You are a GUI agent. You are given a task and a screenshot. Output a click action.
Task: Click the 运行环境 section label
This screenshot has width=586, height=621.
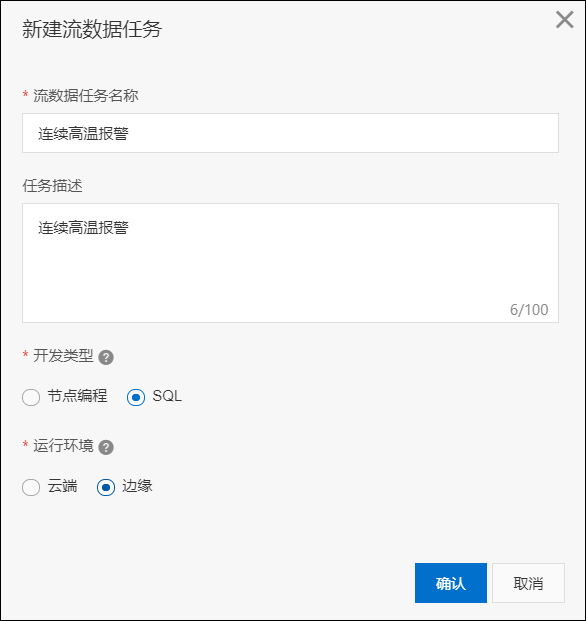tap(63, 446)
